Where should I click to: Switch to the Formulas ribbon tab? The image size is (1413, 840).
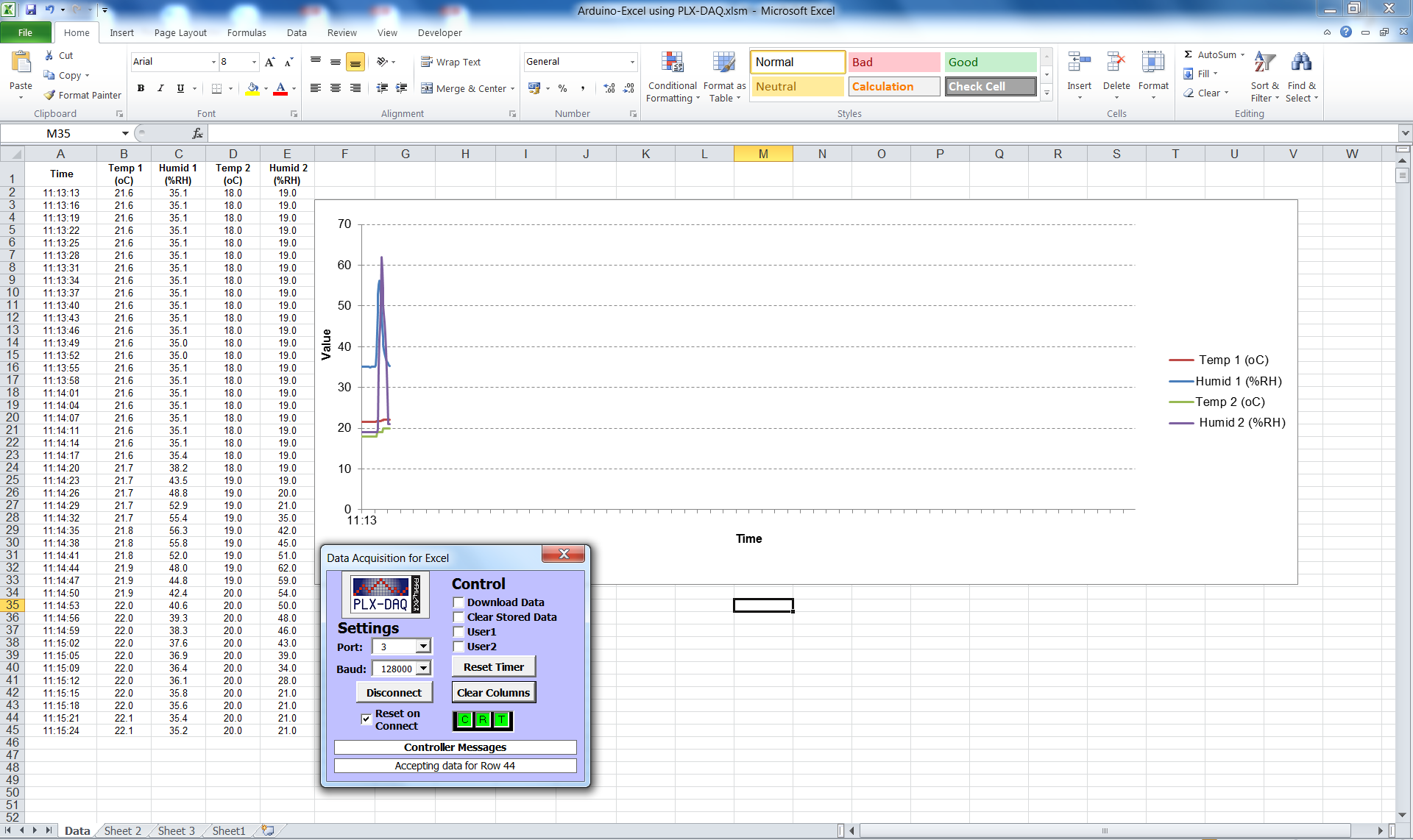(x=247, y=32)
